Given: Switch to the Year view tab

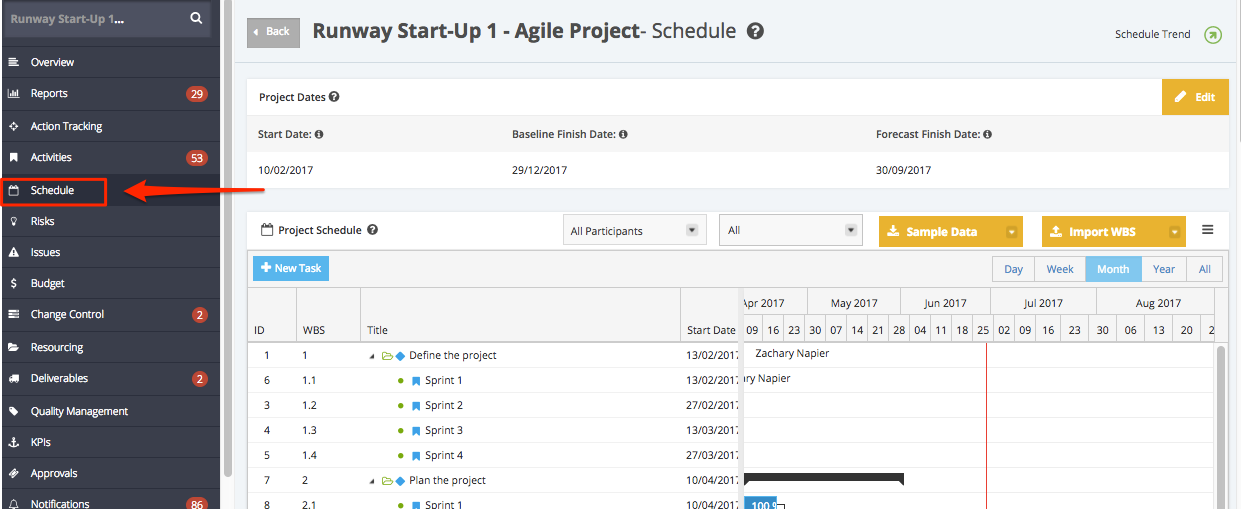Looking at the screenshot, I should pos(1164,269).
